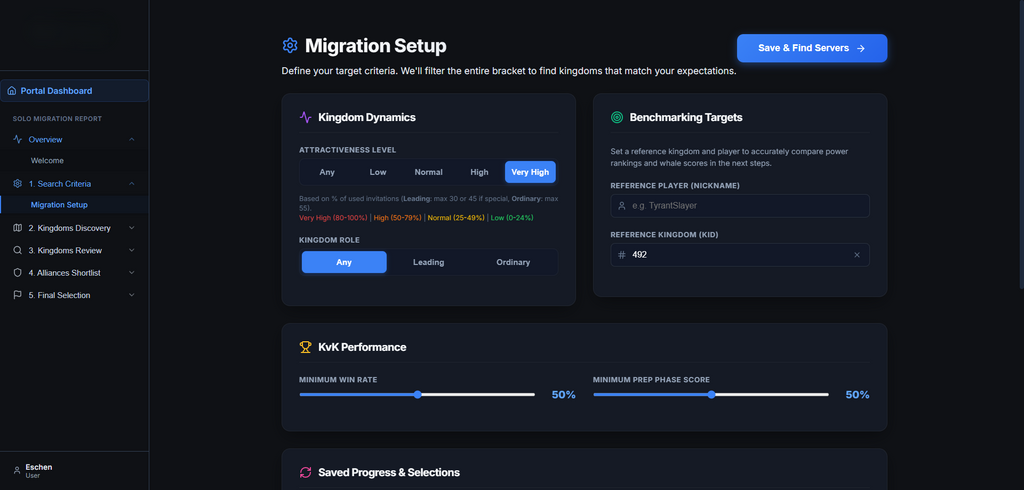Click the Overview pulse icon in sidebar
This screenshot has height=490, width=1024.
(18, 140)
